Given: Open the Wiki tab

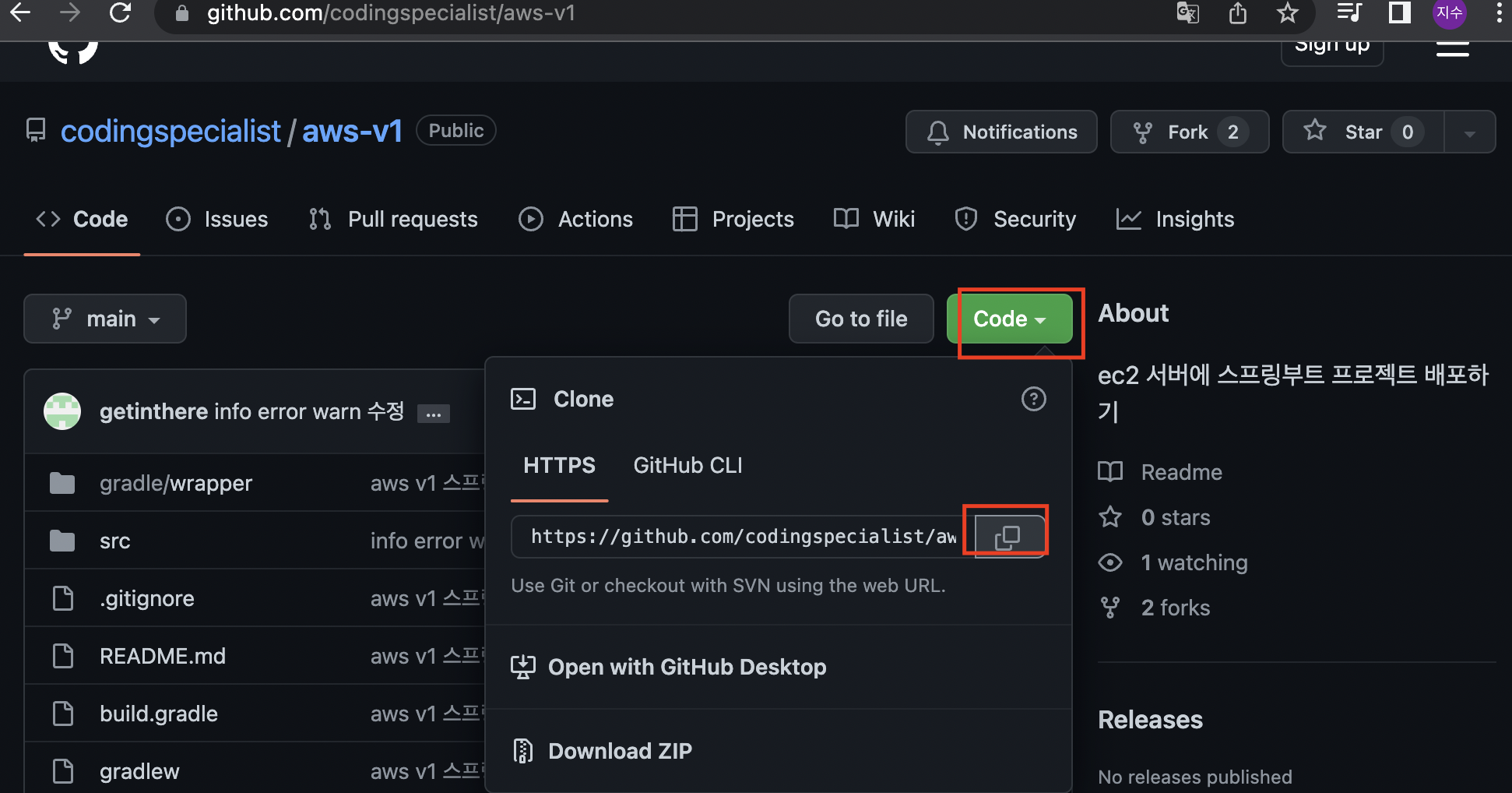Looking at the screenshot, I should pos(874,220).
